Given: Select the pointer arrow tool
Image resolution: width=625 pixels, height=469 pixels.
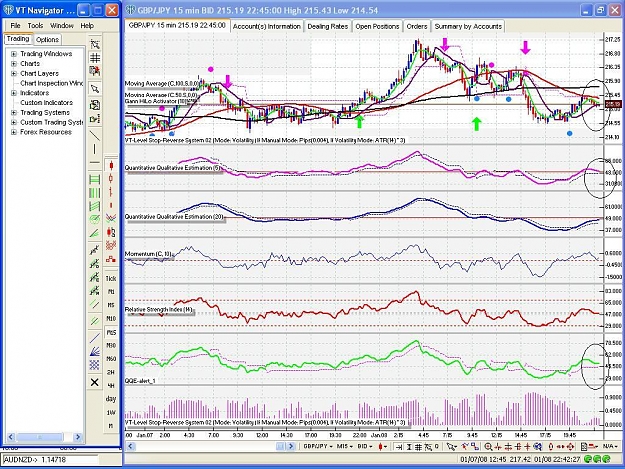Looking at the screenshot, I should click(95, 88).
